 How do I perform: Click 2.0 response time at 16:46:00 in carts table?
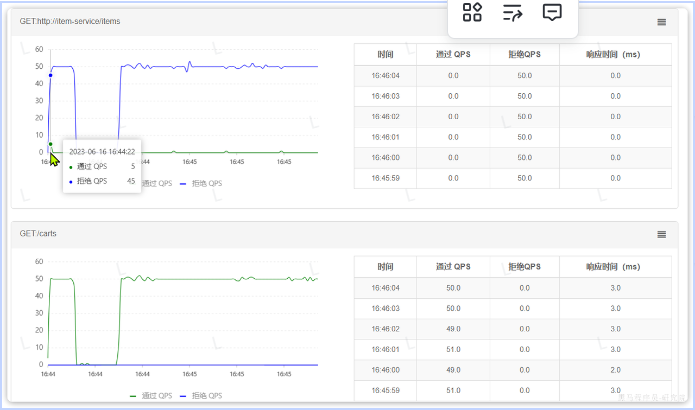tap(615, 370)
